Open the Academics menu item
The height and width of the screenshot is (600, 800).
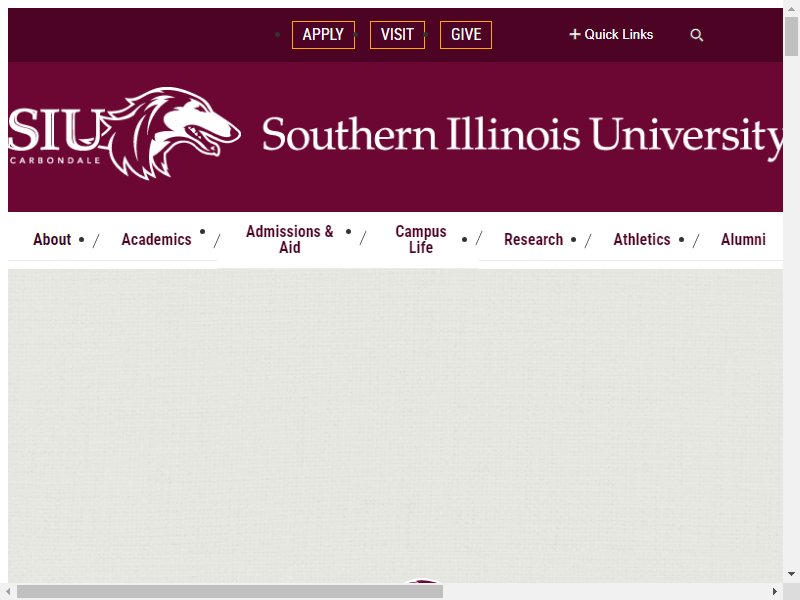pyautogui.click(x=156, y=239)
